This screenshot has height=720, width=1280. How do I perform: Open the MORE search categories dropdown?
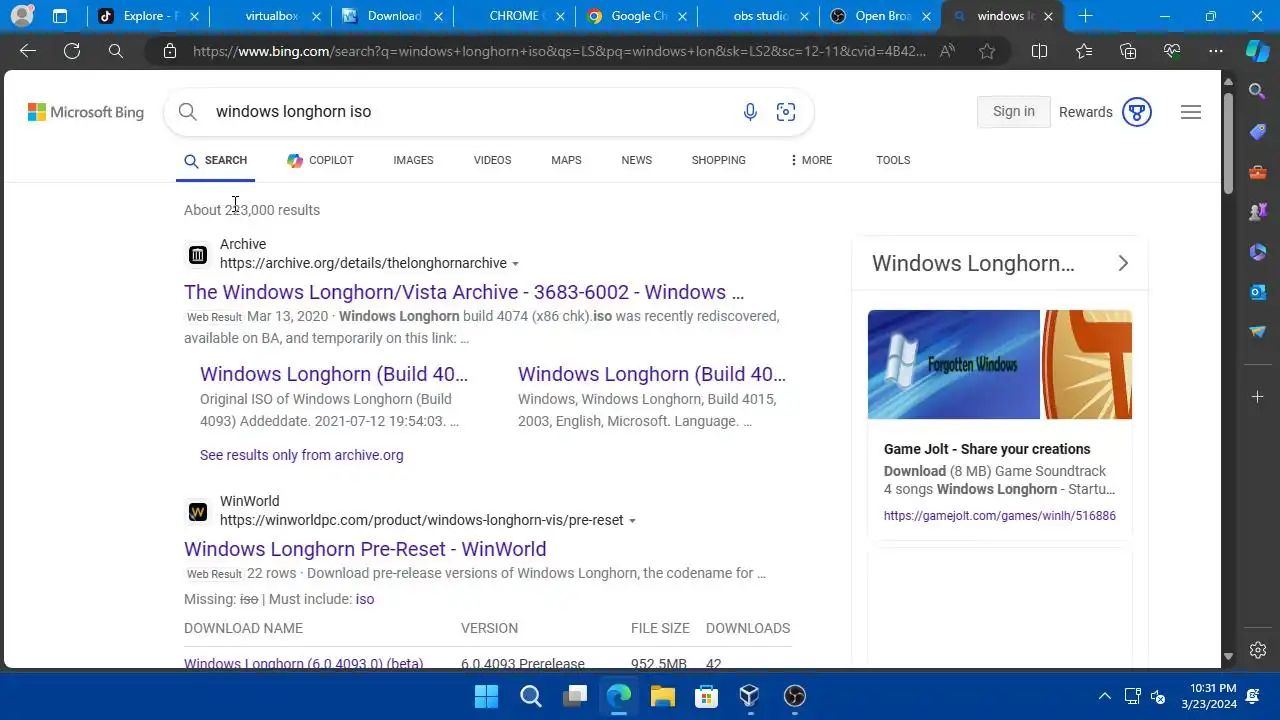[x=810, y=160]
